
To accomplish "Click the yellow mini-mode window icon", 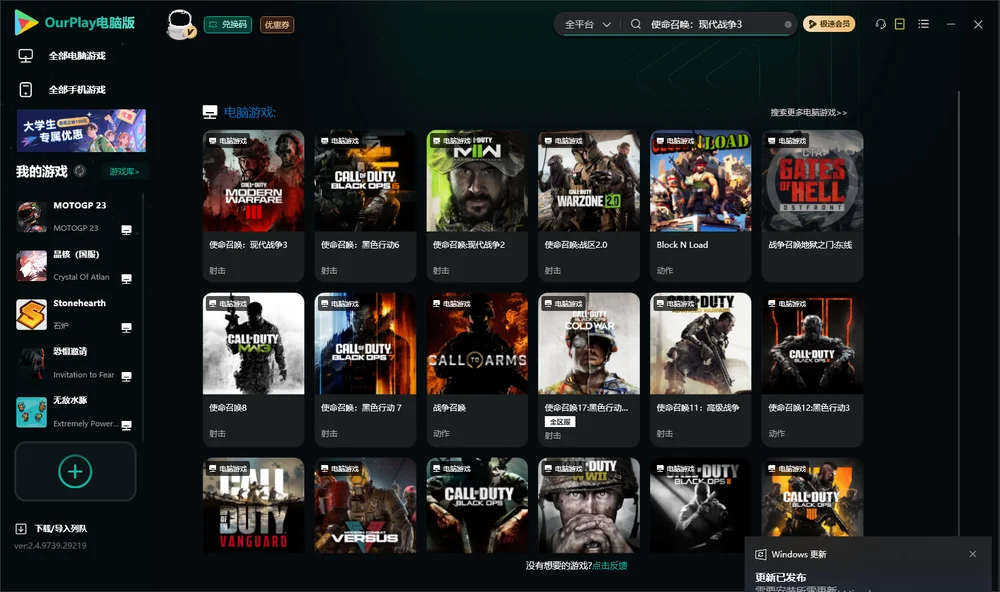I will [x=900, y=24].
